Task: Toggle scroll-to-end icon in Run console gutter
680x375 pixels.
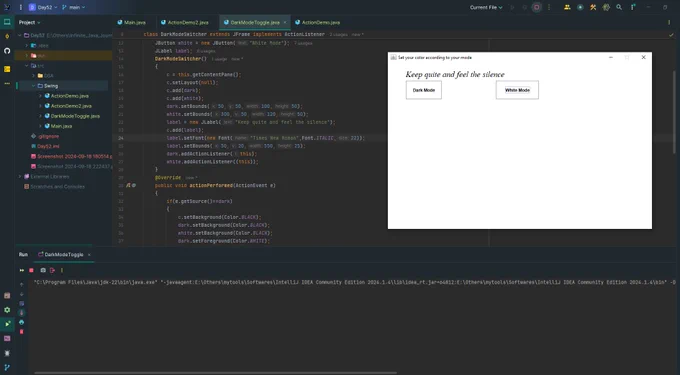Action: click(22, 313)
